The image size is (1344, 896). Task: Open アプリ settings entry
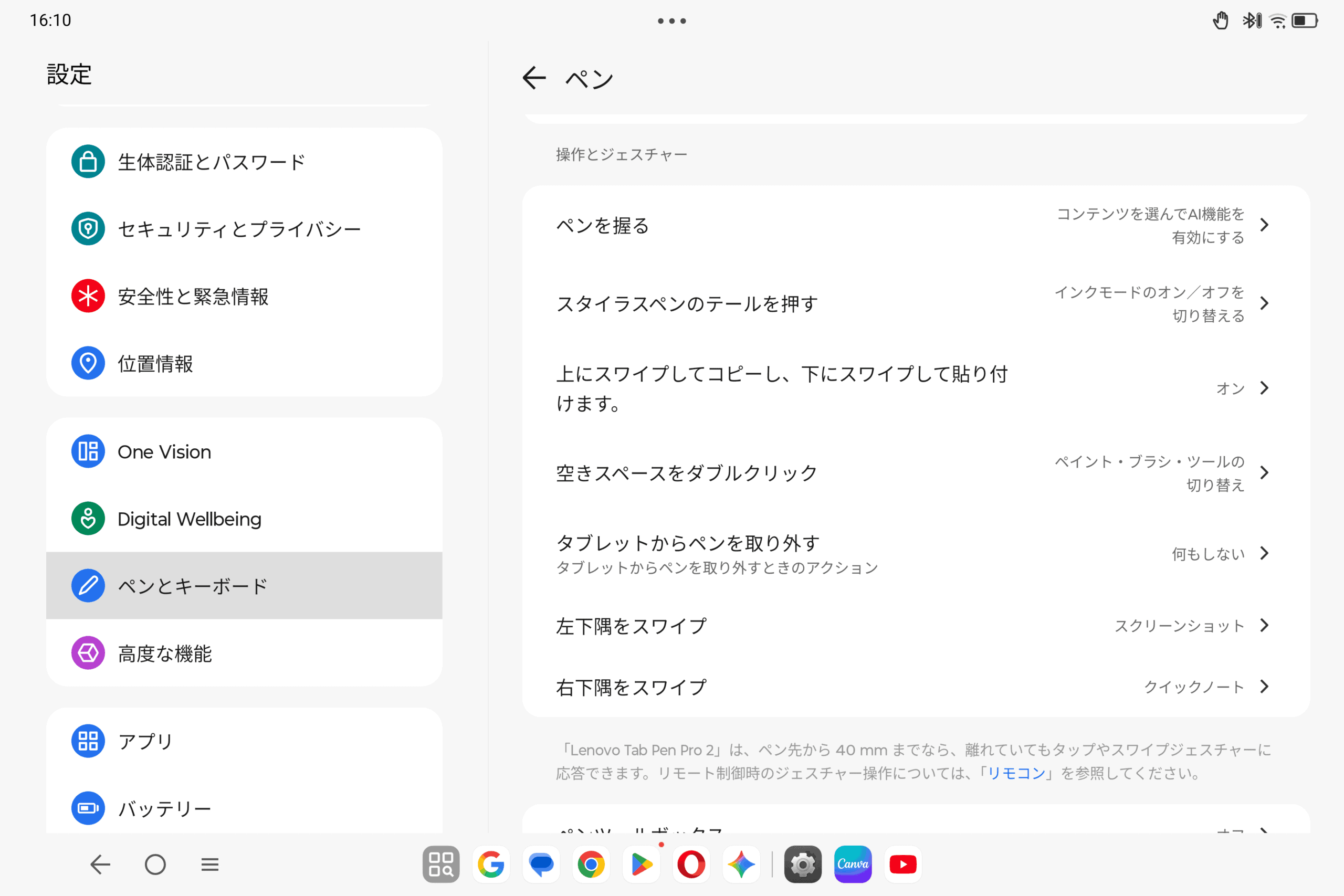[244, 741]
